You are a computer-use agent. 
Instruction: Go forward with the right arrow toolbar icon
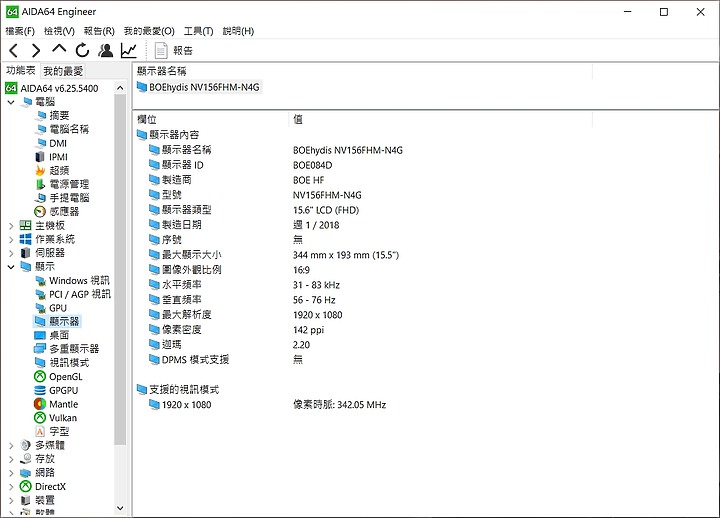36,50
